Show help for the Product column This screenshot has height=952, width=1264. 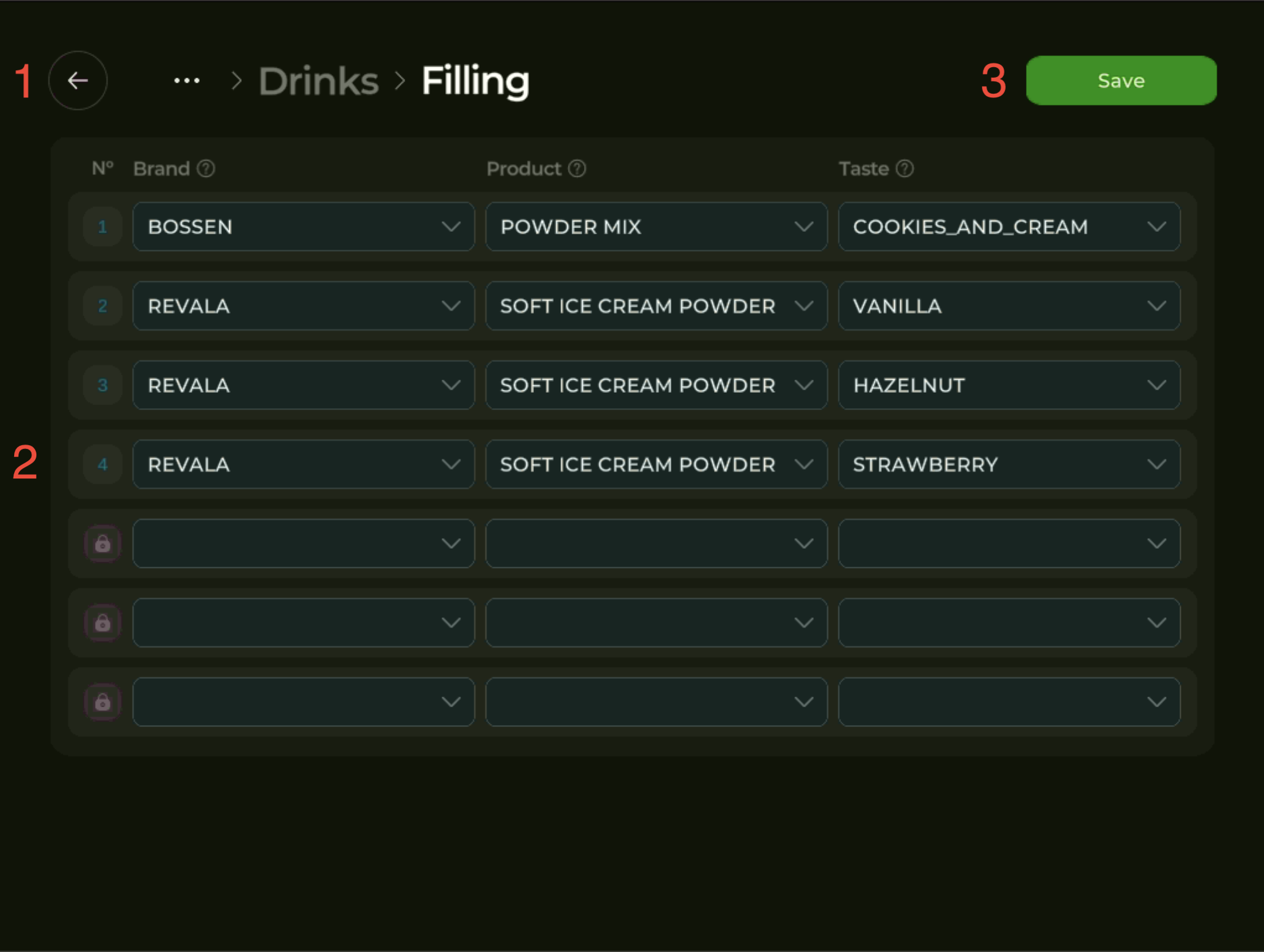click(x=577, y=168)
